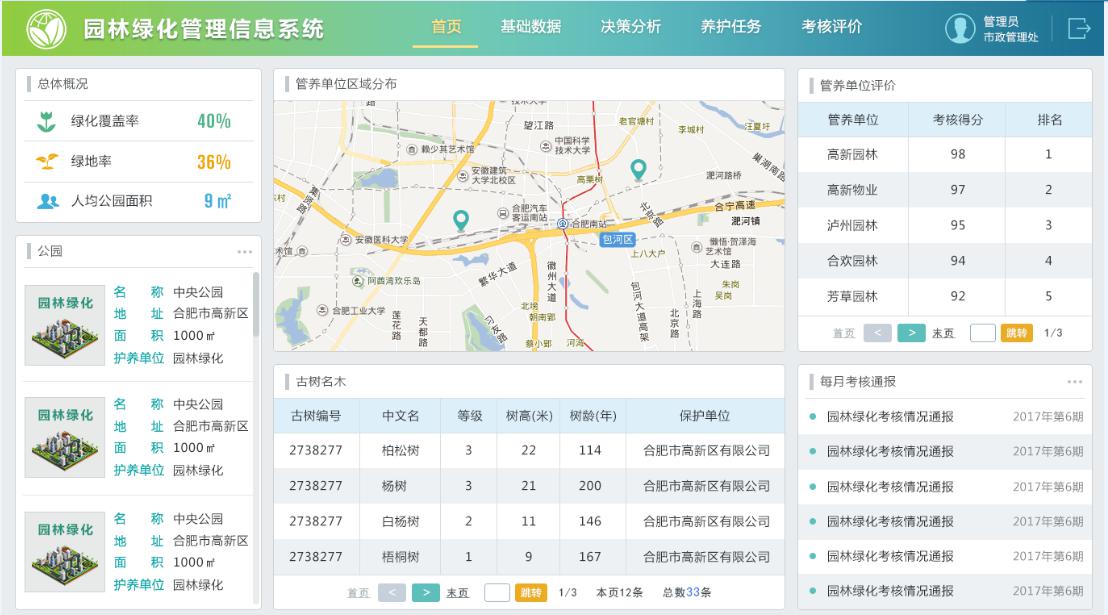Click next page arrow in 管养单位评价
This screenshot has height=615, width=1108.
(x=911, y=333)
